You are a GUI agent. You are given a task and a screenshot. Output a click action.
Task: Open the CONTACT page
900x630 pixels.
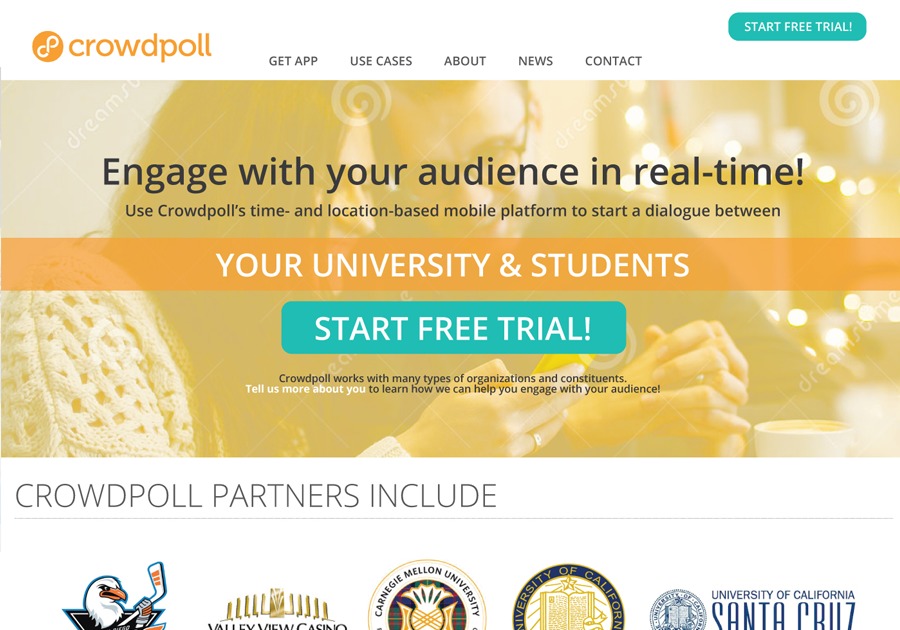tap(614, 61)
